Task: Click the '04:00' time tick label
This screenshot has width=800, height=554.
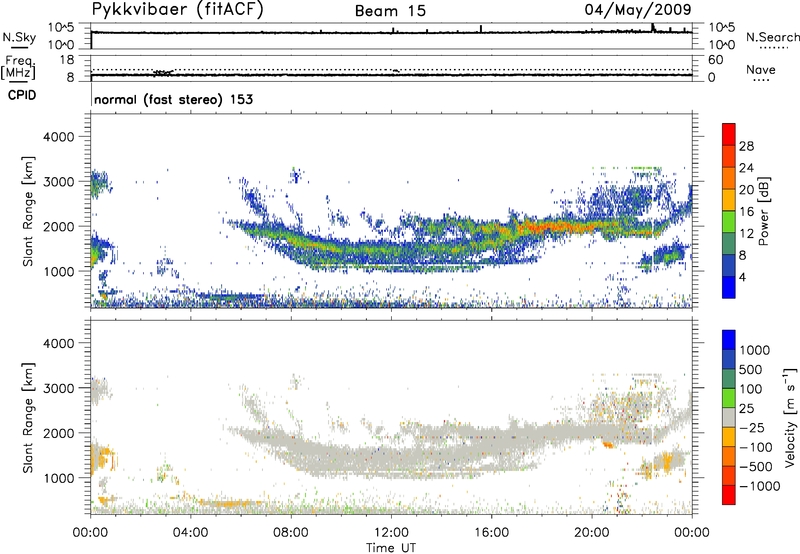Action: pyautogui.click(x=190, y=533)
